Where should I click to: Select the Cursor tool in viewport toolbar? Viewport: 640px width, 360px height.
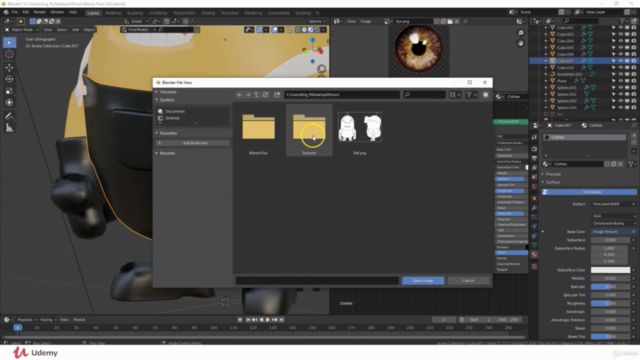click(9, 54)
